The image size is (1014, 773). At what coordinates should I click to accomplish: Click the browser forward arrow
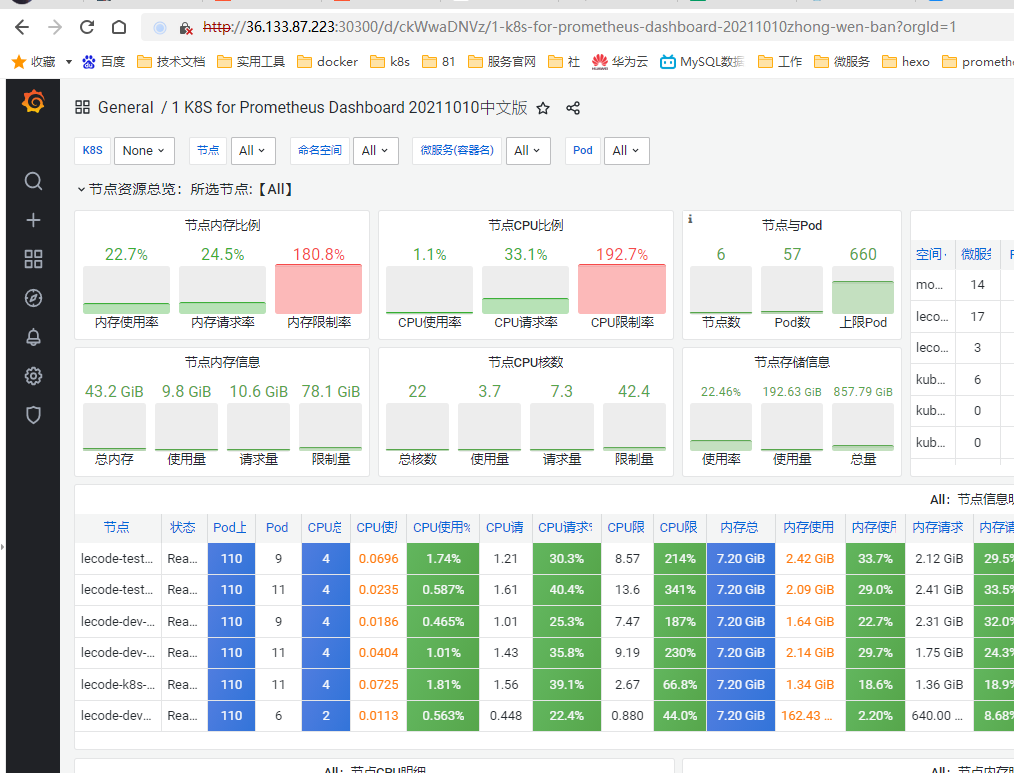[55, 27]
